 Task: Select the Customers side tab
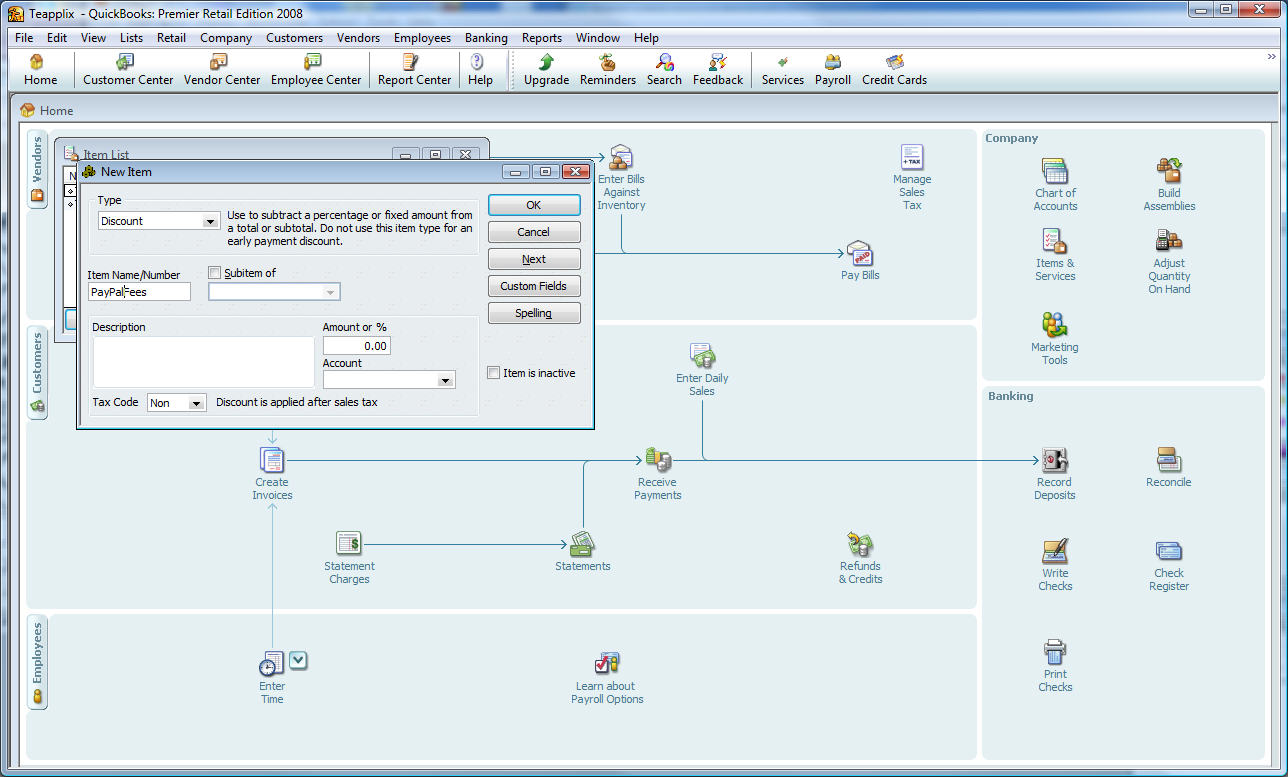38,373
